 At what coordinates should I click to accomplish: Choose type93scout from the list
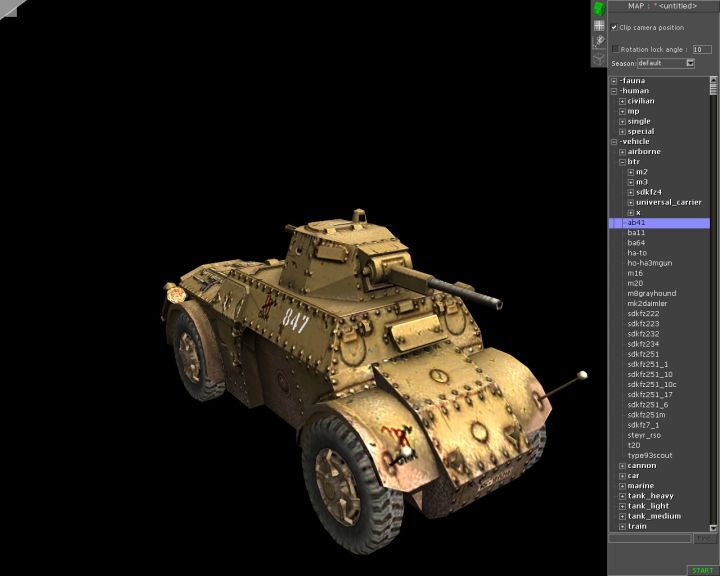point(650,456)
